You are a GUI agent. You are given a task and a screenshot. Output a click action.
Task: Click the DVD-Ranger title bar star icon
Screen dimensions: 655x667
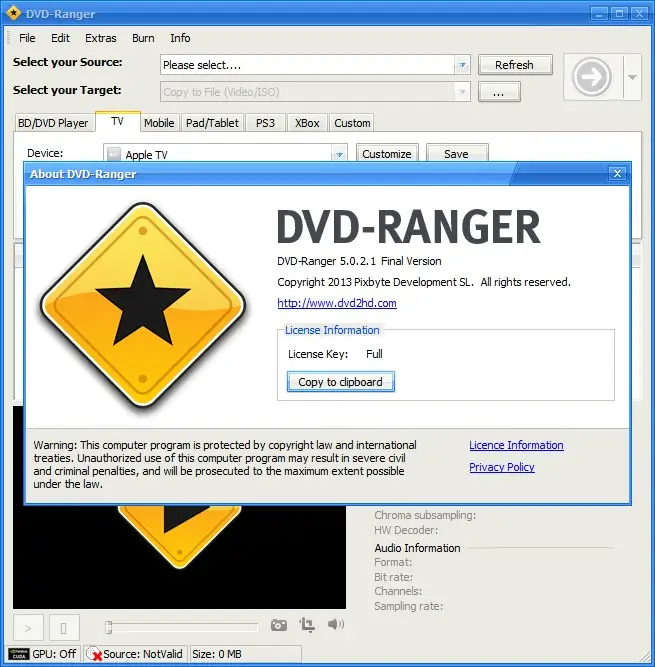13,13
